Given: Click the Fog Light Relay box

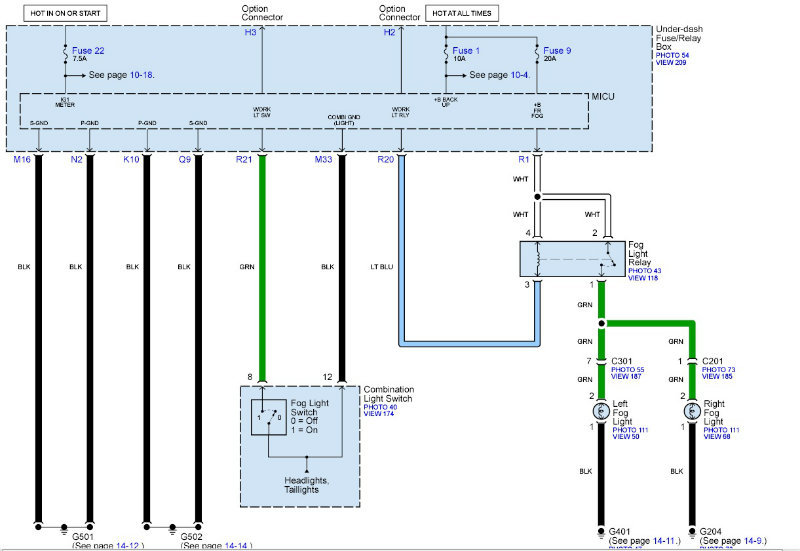Looking at the screenshot, I should click(x=572, y=259).
